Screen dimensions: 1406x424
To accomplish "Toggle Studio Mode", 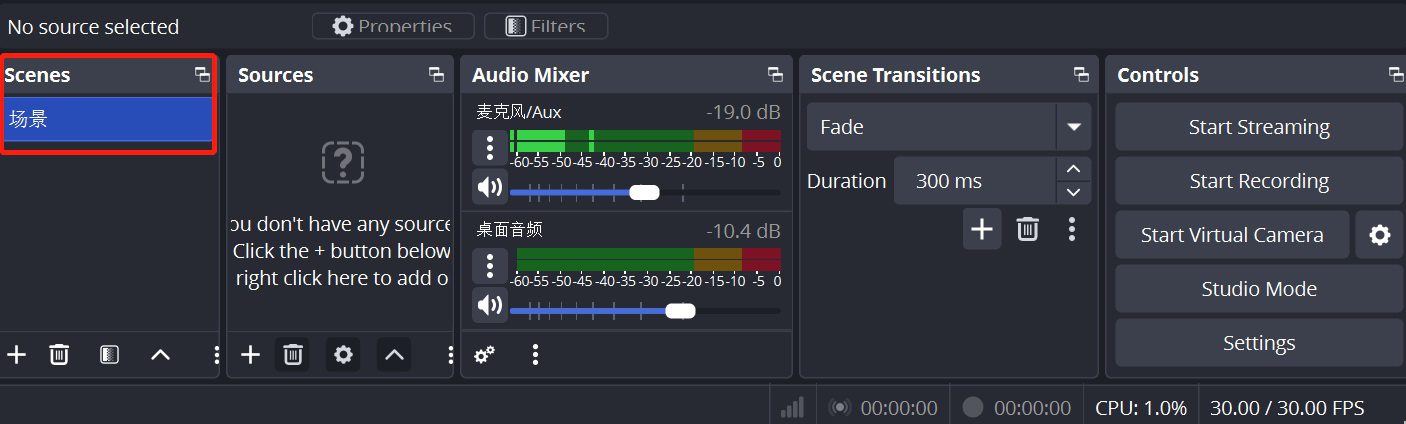I will (x=1258, y=289).
